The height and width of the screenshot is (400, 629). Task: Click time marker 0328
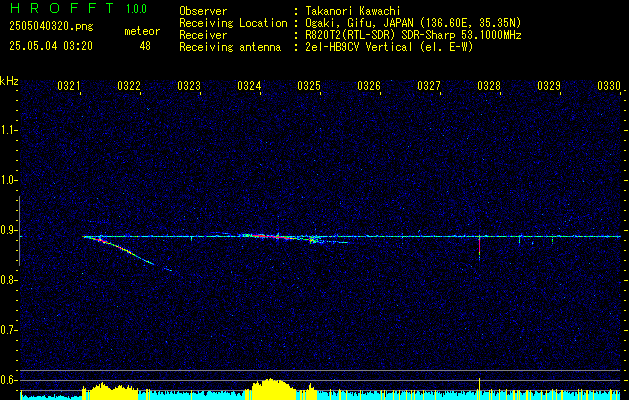coord(489,86)
